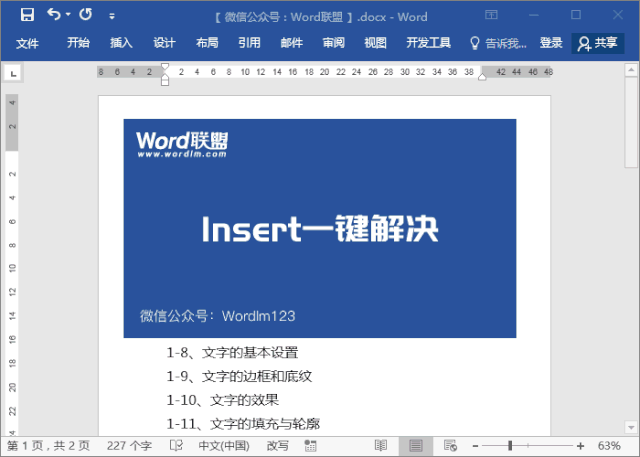Go to the 视图 tab
This screenshot has height=457, width=640.
pos(376,42)
